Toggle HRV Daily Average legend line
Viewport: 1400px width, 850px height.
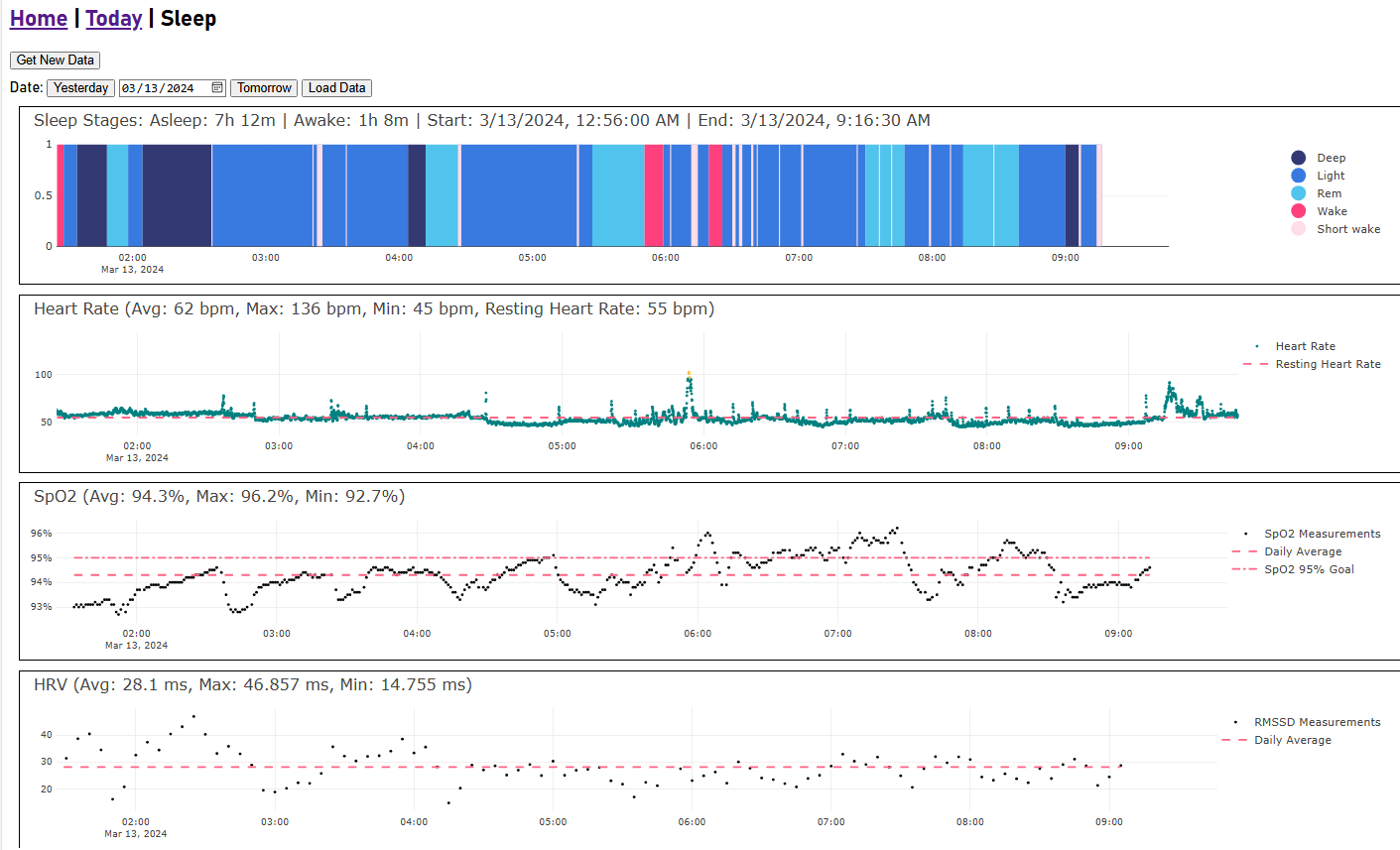[x=1234, y=740]
